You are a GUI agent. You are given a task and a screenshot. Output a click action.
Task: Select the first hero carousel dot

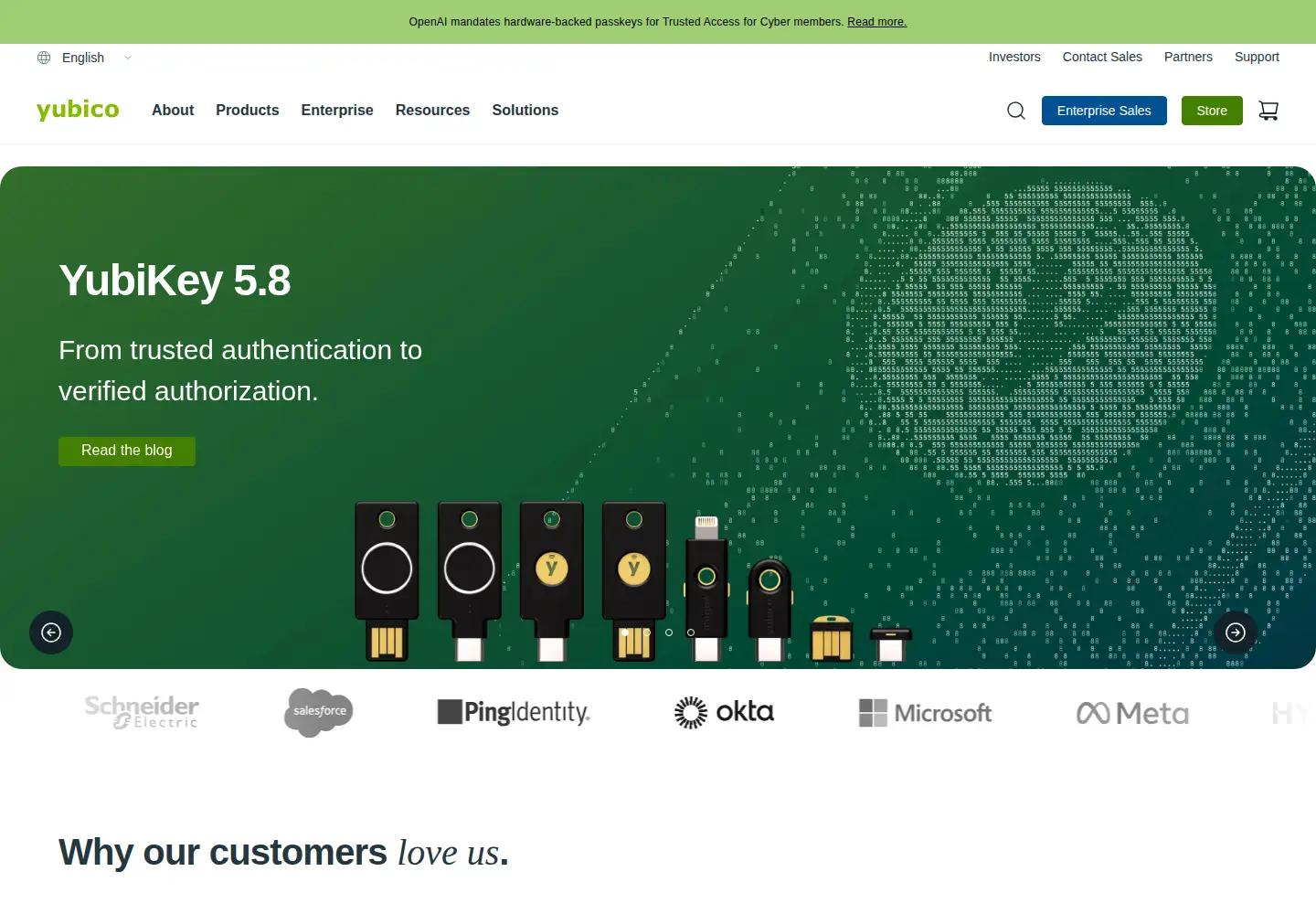click(x=625, y=632)
